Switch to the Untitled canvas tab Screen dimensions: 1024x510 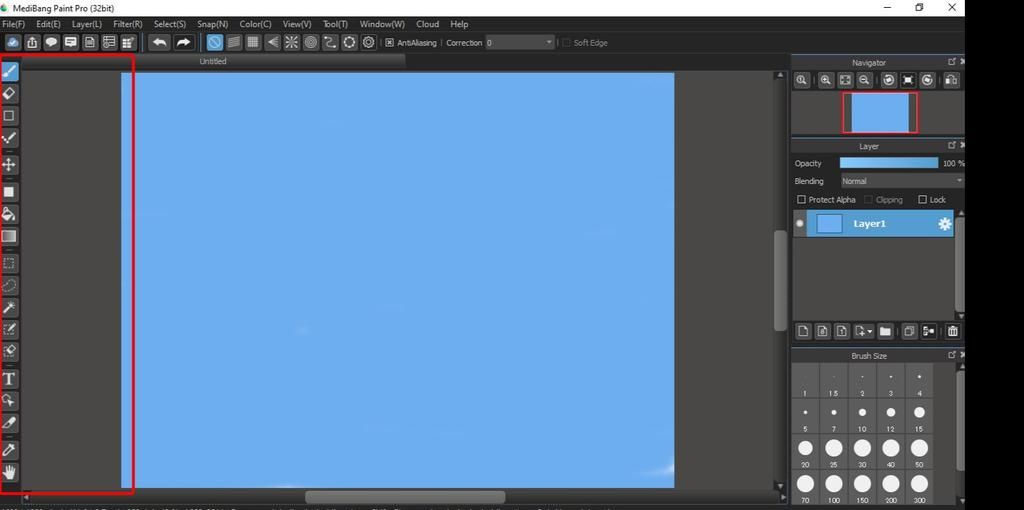[x=213, y=61]
